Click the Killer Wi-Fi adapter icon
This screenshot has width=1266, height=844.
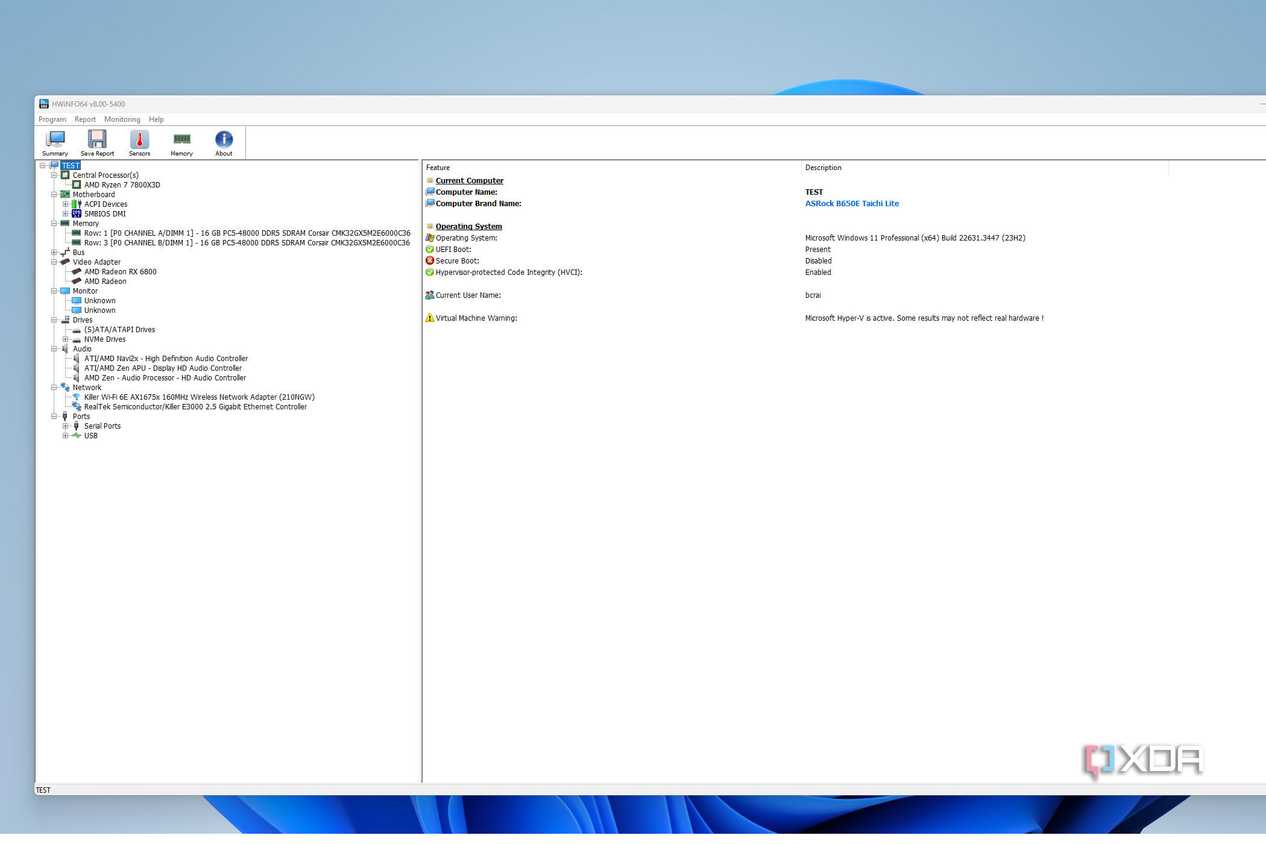pyautogui.click(x=77, y=397)
